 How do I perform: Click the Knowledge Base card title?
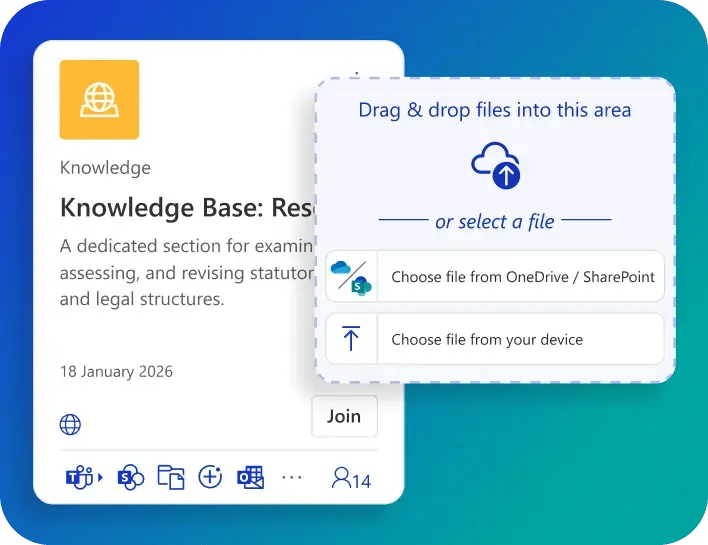[x=187, y=208]
